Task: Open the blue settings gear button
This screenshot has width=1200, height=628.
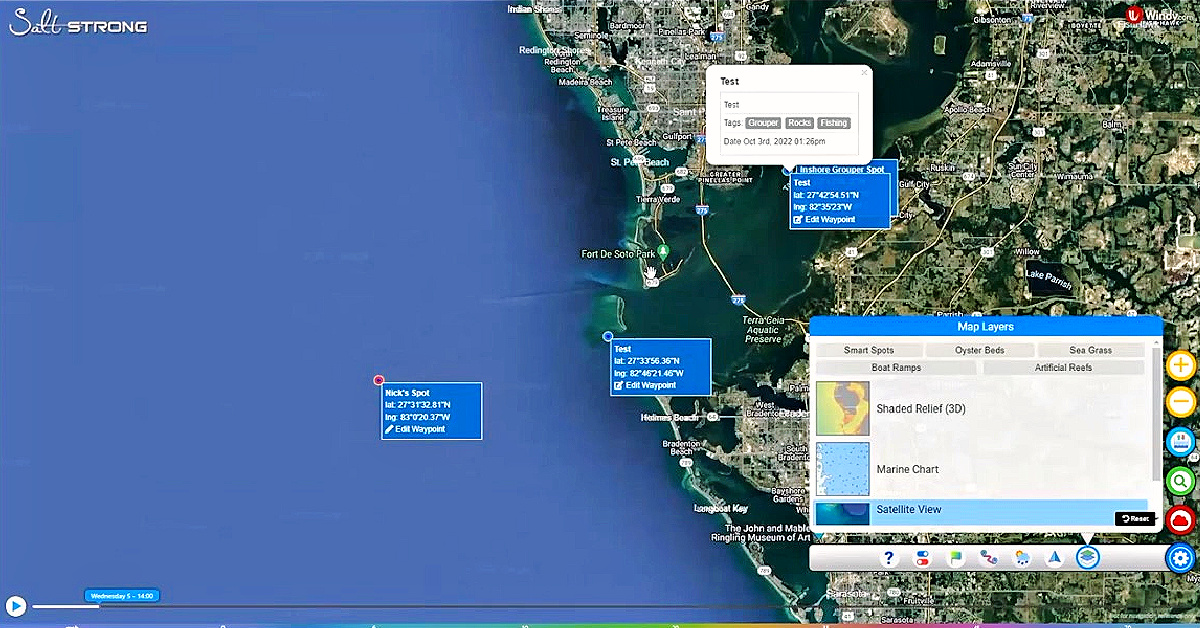Action: (1181, 558)
